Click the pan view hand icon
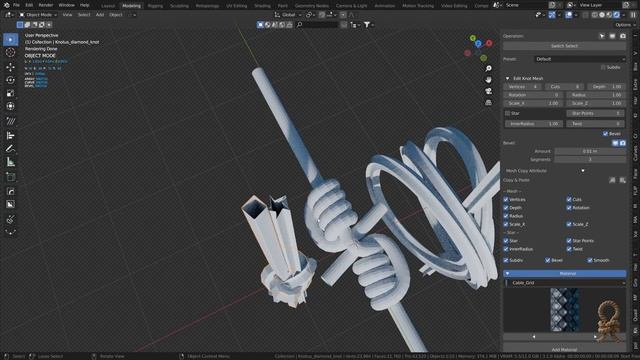The image size is (640, 360). pyautogui.click(x=488, y=80)
